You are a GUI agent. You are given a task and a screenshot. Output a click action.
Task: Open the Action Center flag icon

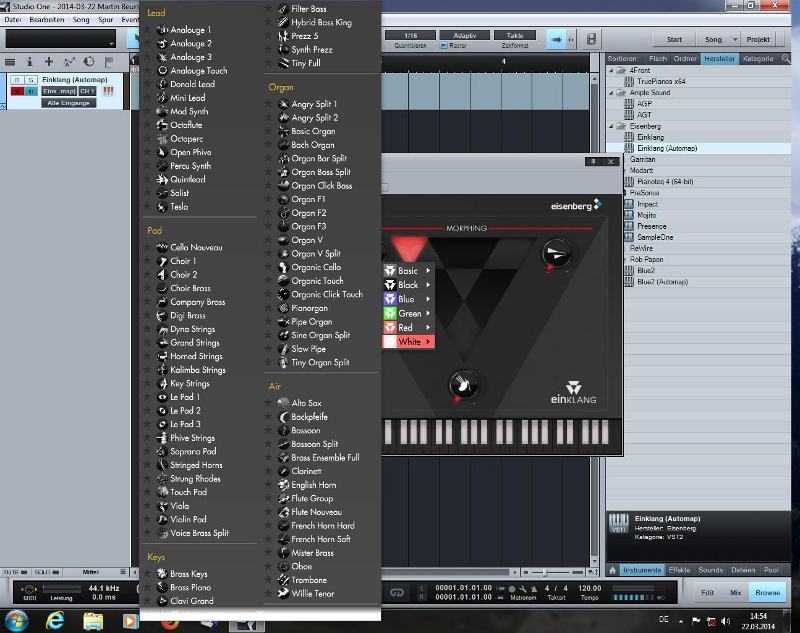696,621
